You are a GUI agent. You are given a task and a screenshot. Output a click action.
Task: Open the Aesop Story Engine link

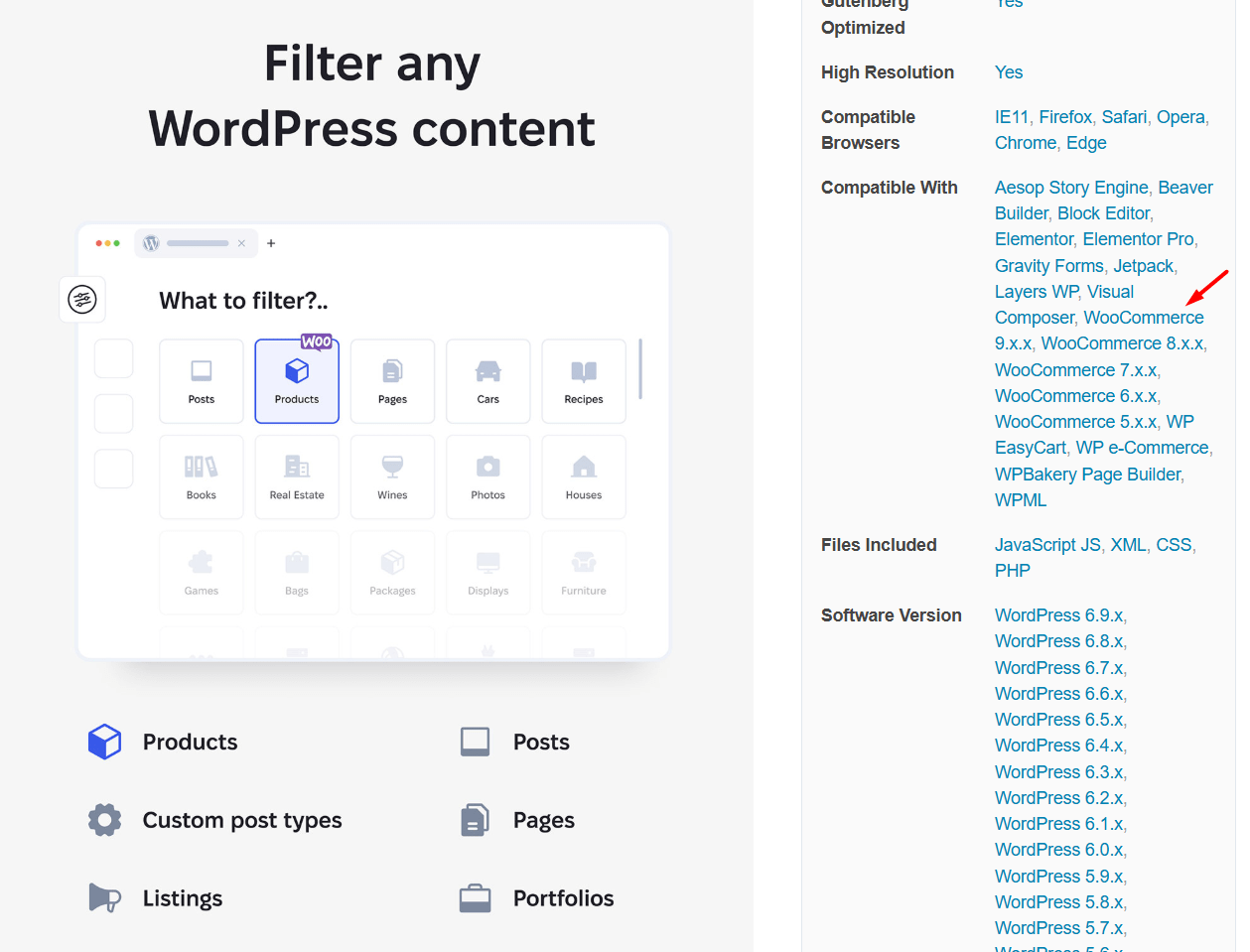click(x=1071, y=188)
